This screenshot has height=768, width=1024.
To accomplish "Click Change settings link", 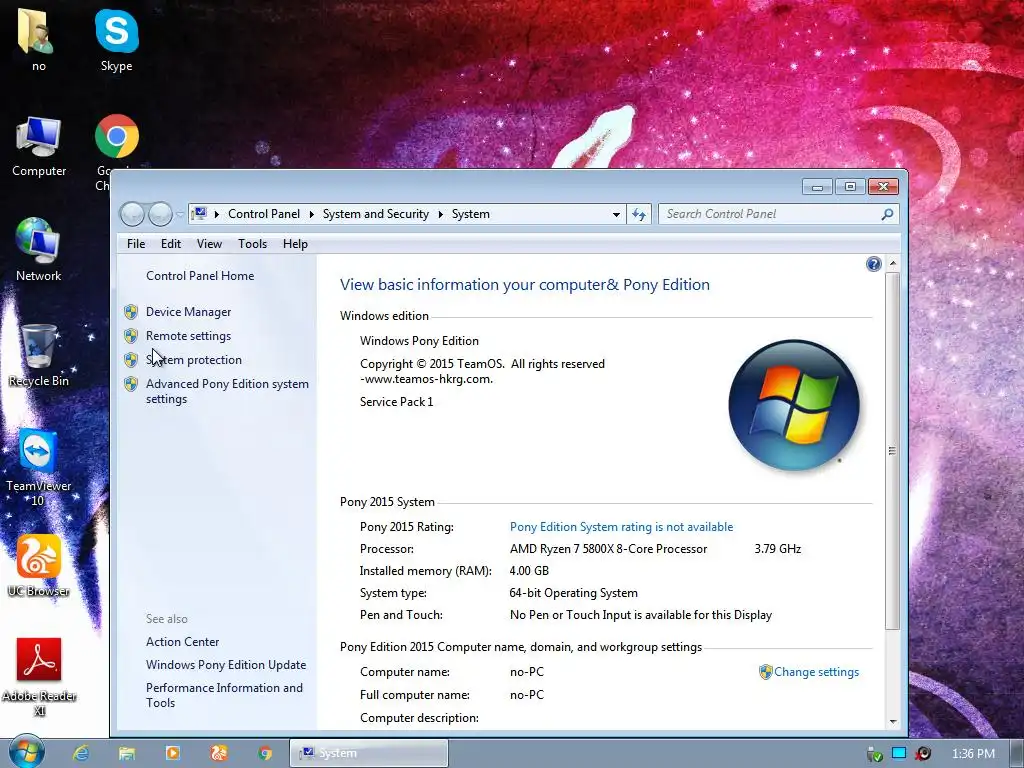I will (x=816, y=672).
